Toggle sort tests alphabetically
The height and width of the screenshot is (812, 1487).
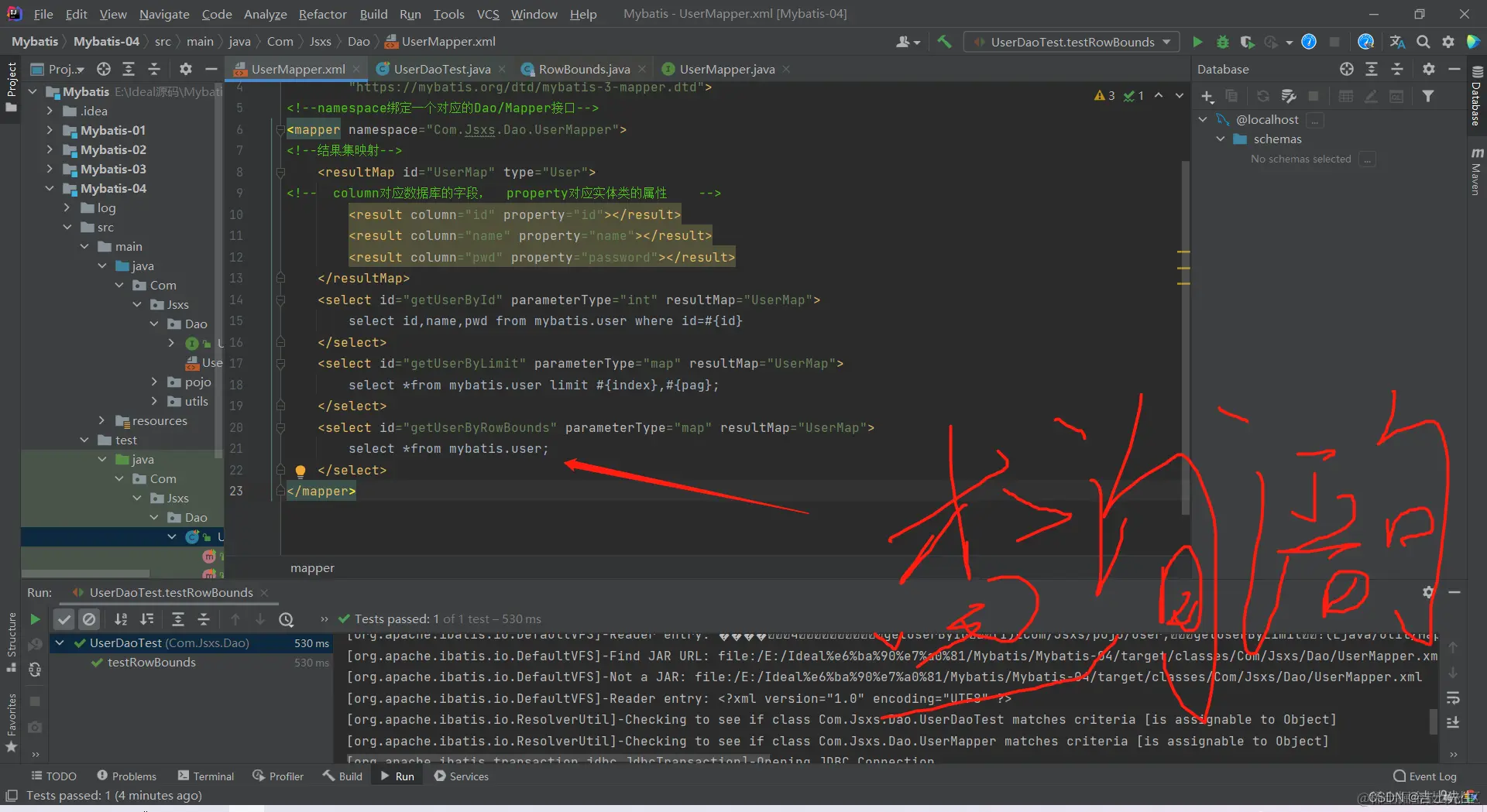pyautogui.click(x=121, y=619)
